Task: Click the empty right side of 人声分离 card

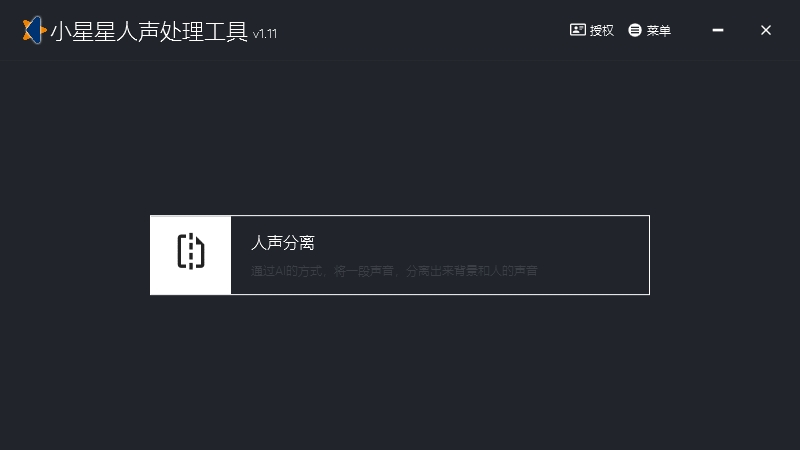Action: tap(592, 255)
